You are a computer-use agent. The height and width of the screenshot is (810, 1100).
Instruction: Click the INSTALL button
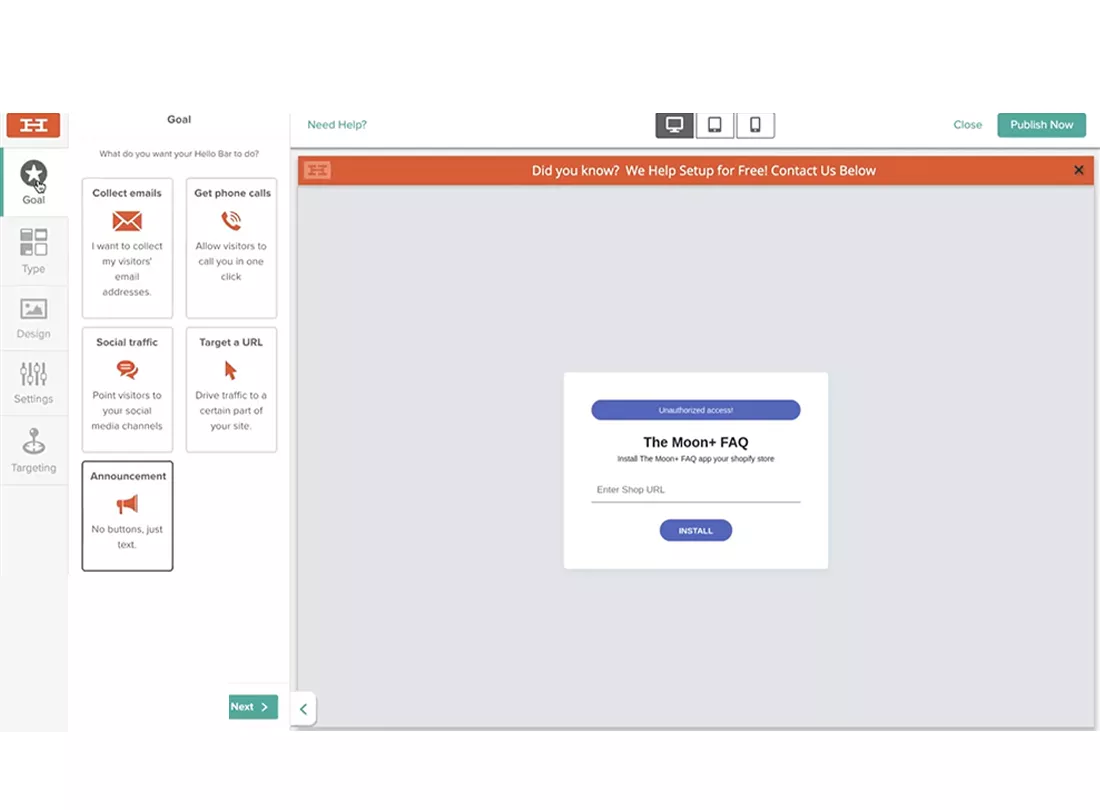[x=696, y=531]
